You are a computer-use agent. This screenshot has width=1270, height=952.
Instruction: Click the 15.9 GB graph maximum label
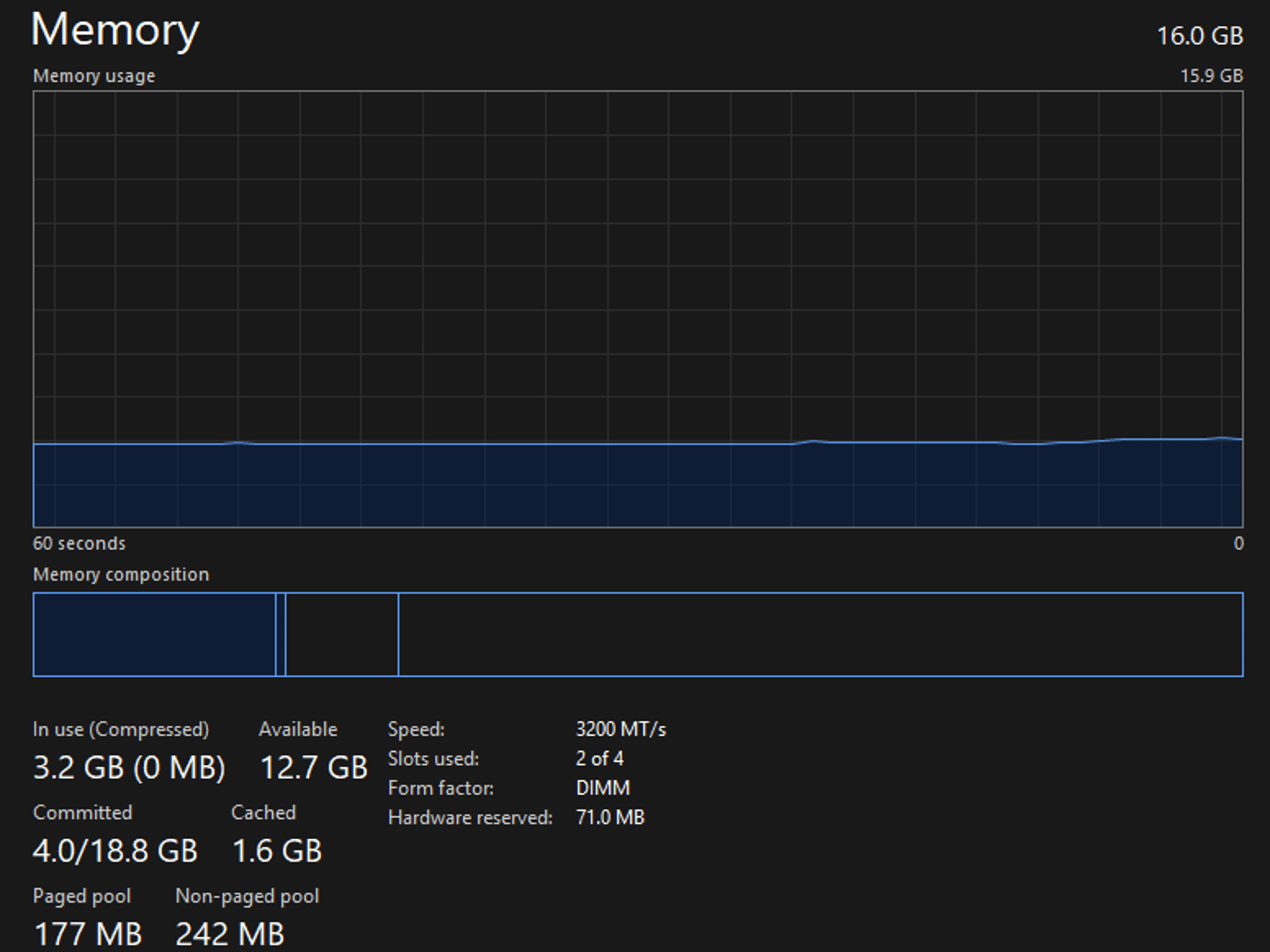(1211, 76)
